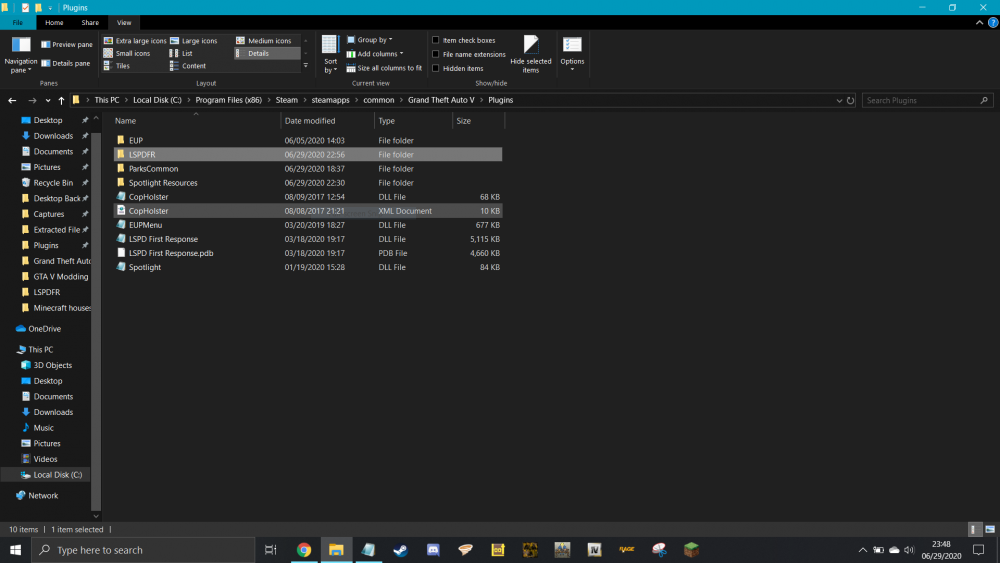Screen dimensions: 1000x563
Task: Open the volume control in system tray
Action: click(x=909, y=550)
